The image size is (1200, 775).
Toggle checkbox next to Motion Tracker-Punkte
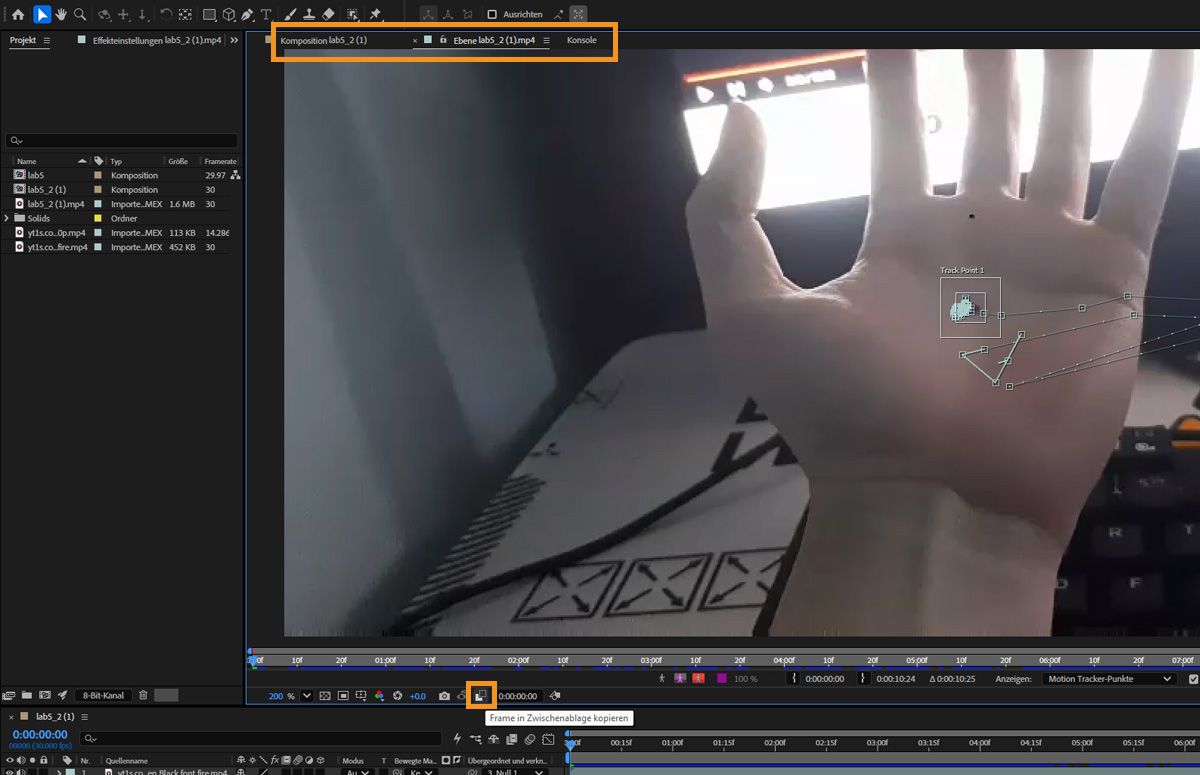coord(1193,679)
